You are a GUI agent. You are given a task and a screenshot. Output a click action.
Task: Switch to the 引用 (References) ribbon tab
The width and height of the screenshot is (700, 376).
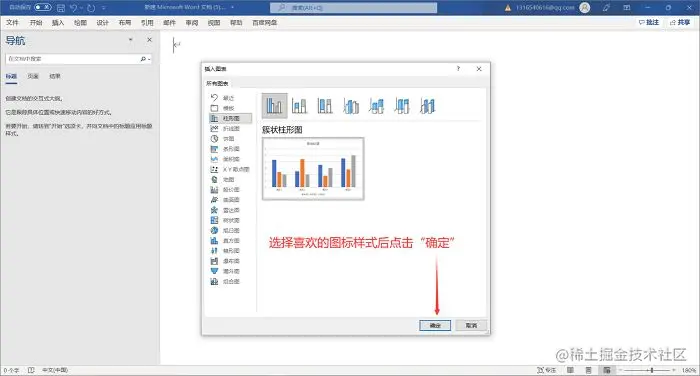coord(147,22)
